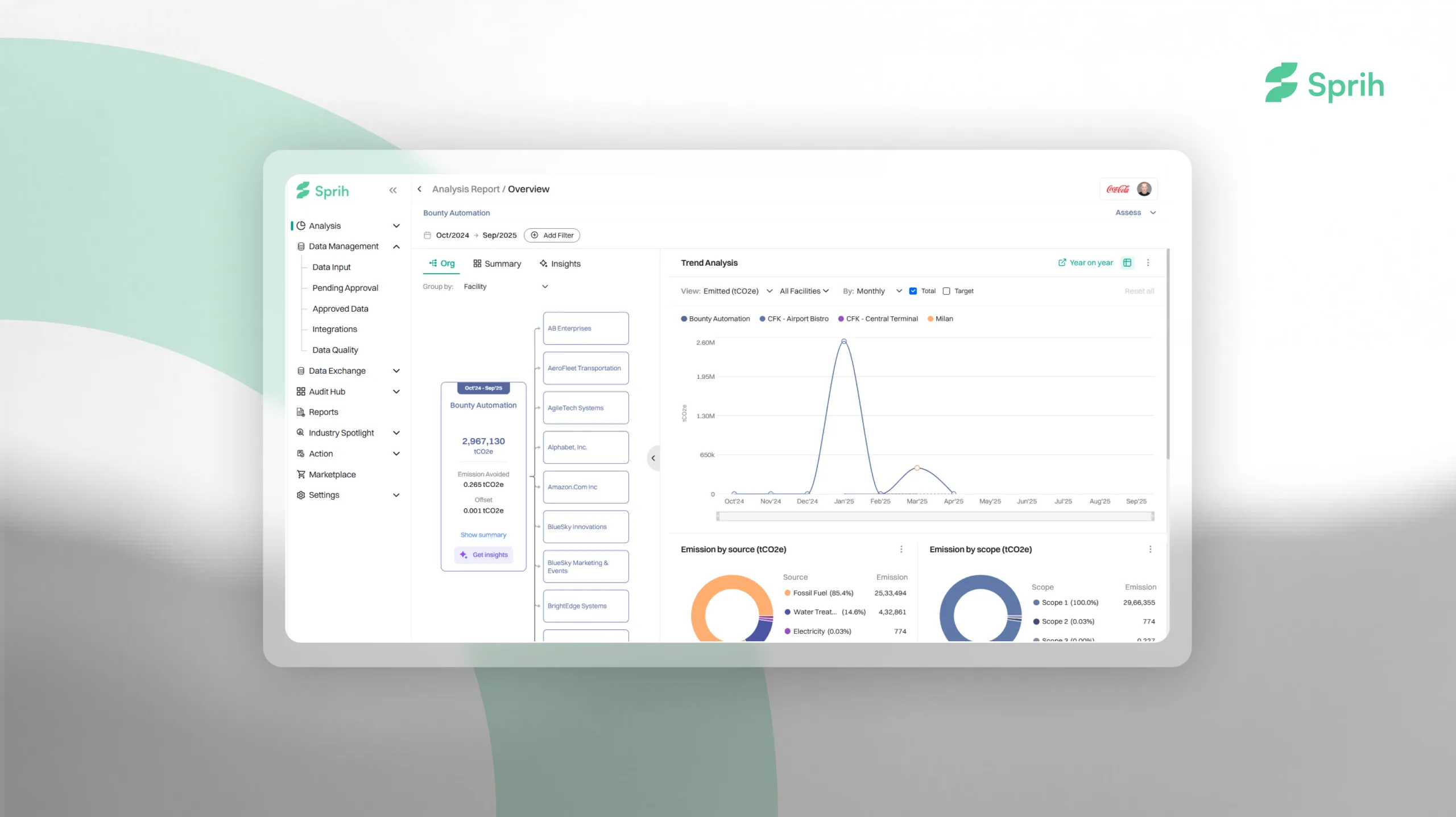Click the Add Filter button
The width and height of the screenshot is (1456, 817).
point(551,235)
